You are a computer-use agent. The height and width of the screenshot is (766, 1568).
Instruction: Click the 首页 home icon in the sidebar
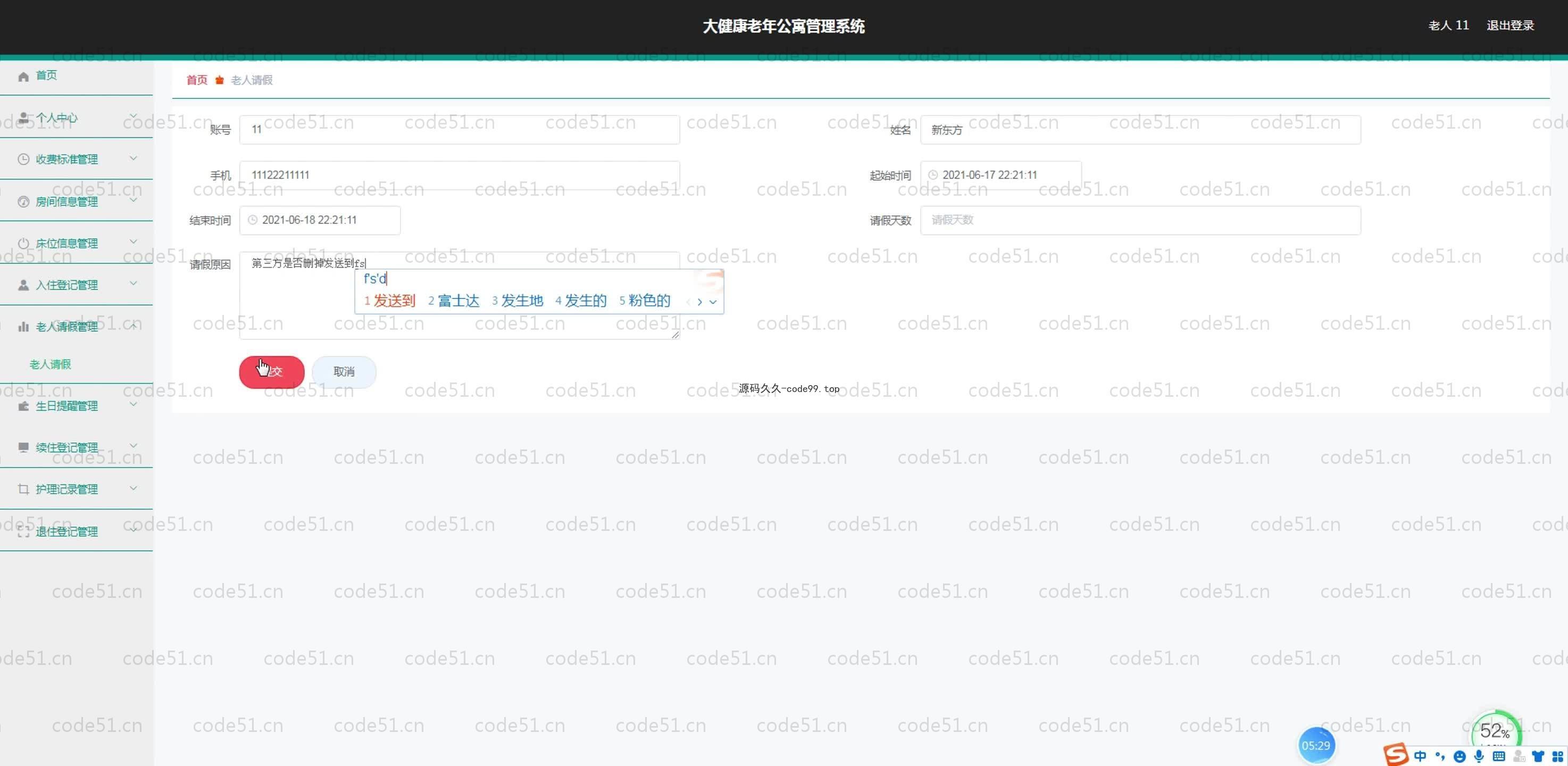23,76
